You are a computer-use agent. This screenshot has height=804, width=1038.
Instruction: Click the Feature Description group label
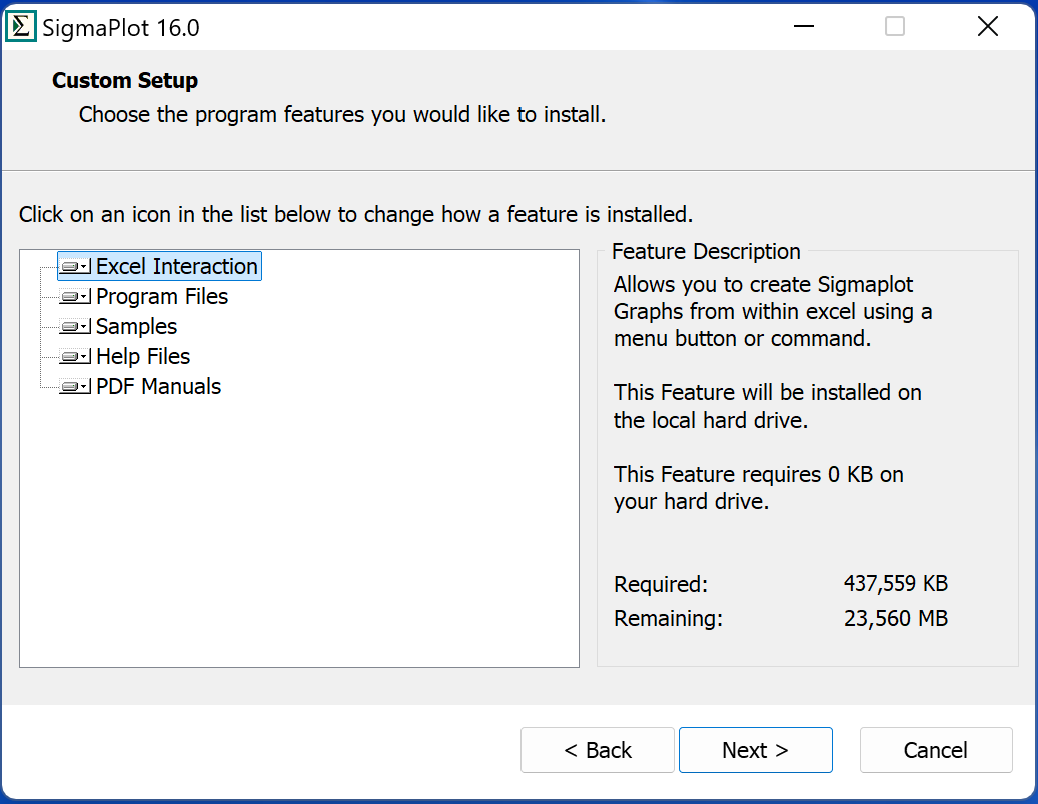click(706, 251)
